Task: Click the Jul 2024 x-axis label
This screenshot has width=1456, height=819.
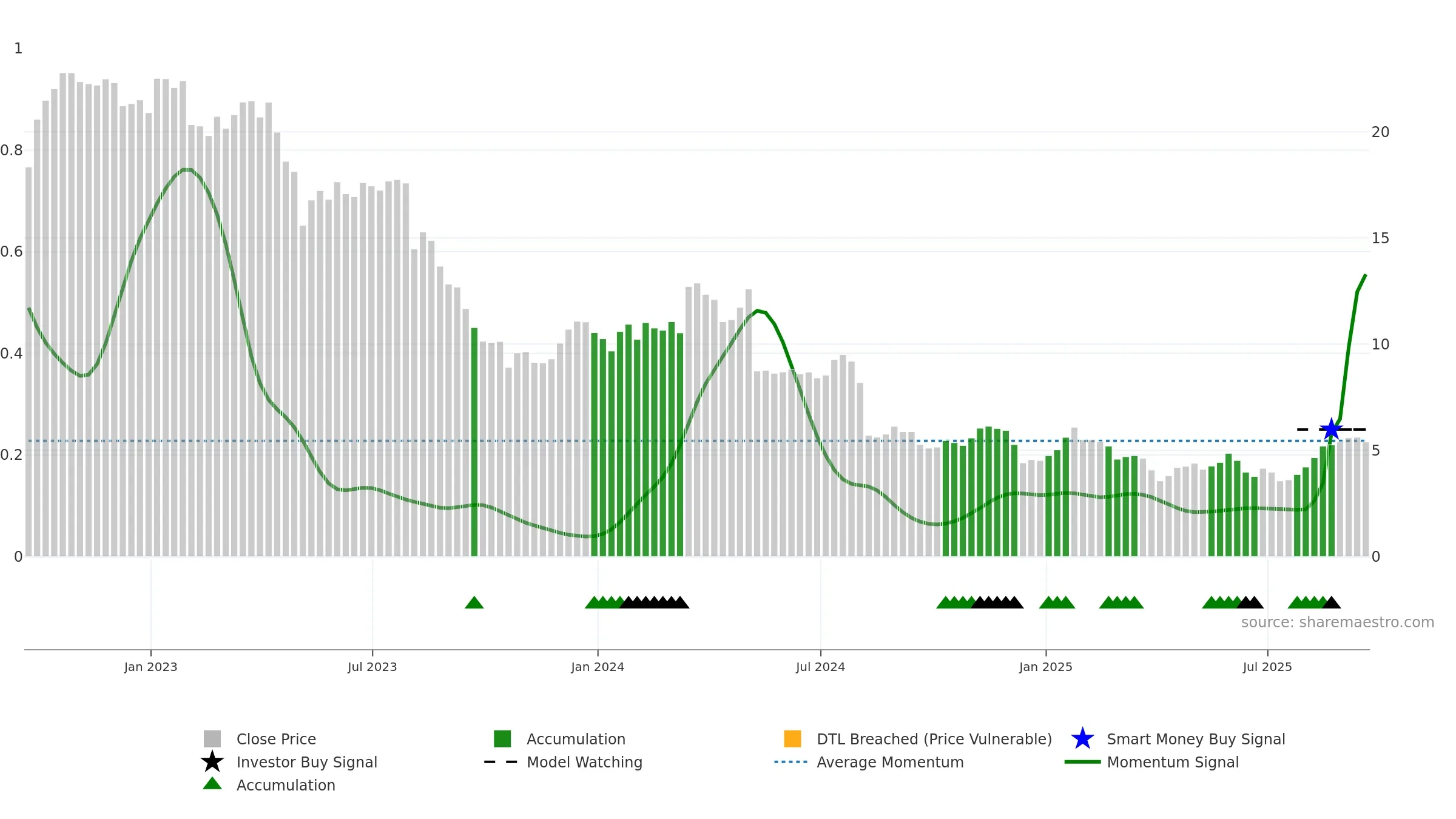Action: pyautogui.click(x=820, y=667)
